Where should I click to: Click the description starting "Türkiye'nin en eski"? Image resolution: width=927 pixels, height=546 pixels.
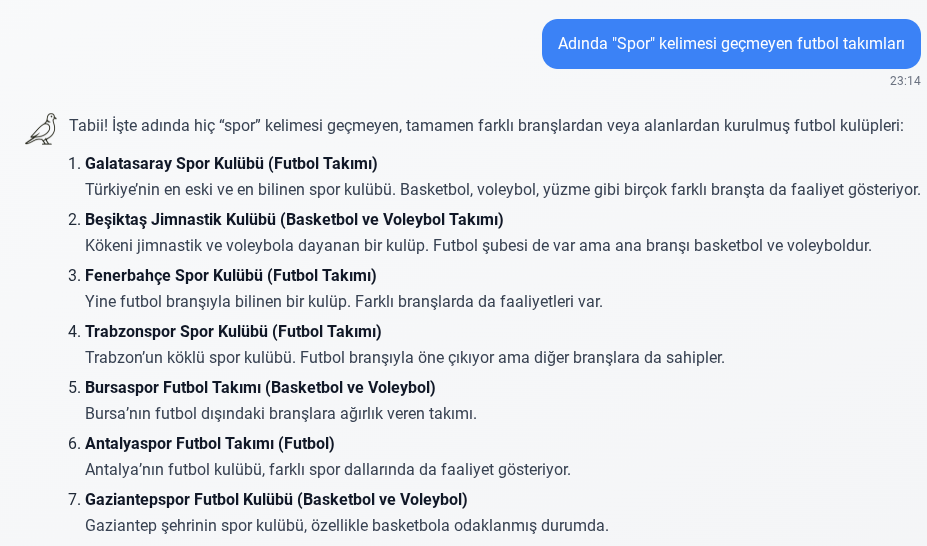click(502, 189)
